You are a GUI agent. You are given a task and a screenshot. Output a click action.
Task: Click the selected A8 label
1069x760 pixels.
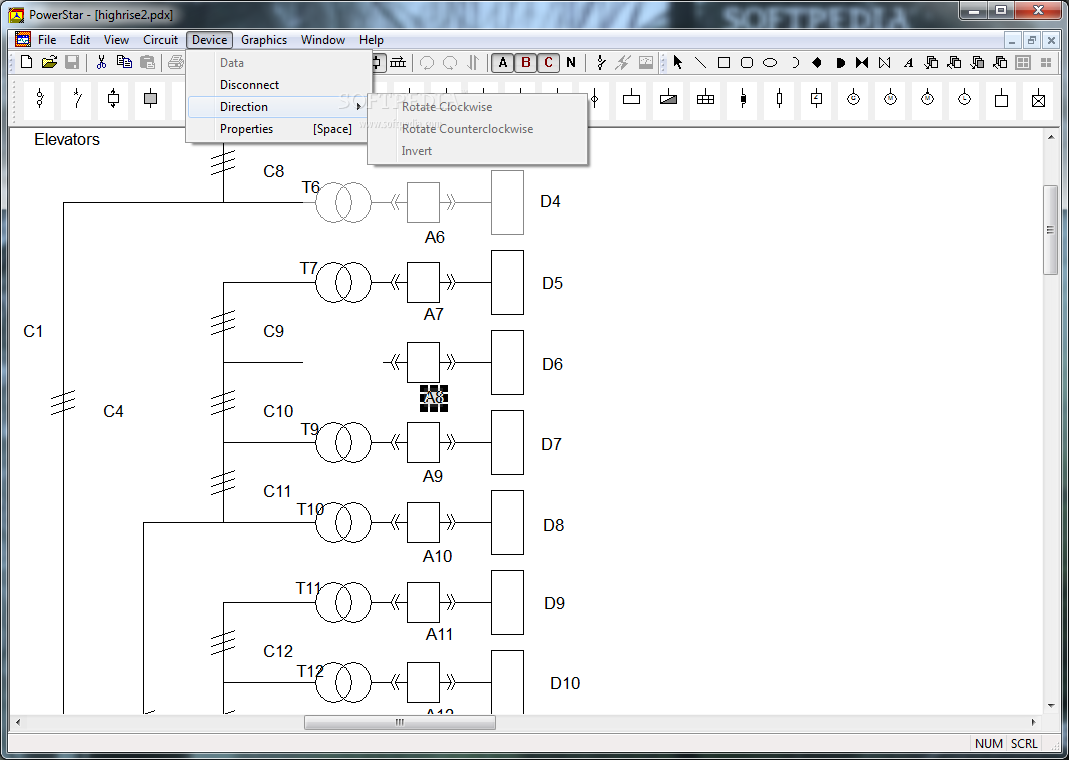[434, 398]
